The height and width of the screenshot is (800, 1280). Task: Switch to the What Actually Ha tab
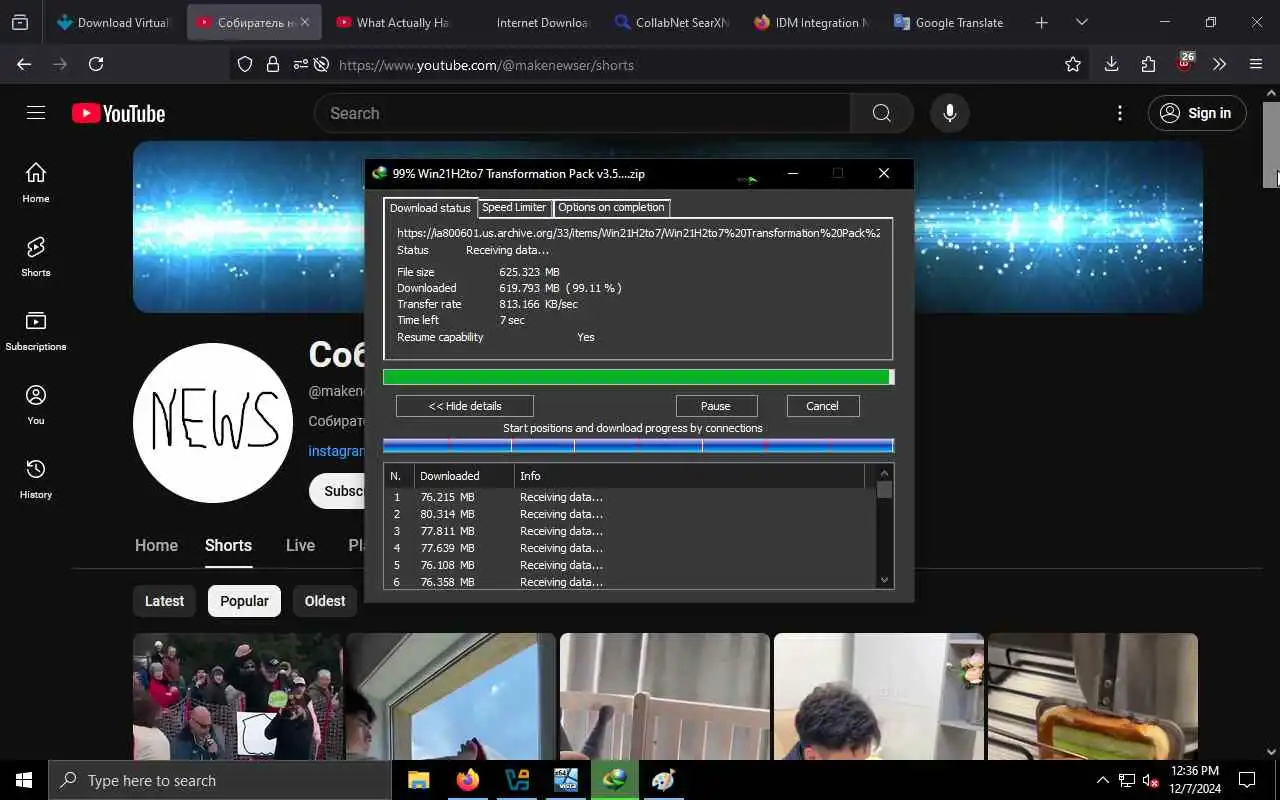(392, 22)
